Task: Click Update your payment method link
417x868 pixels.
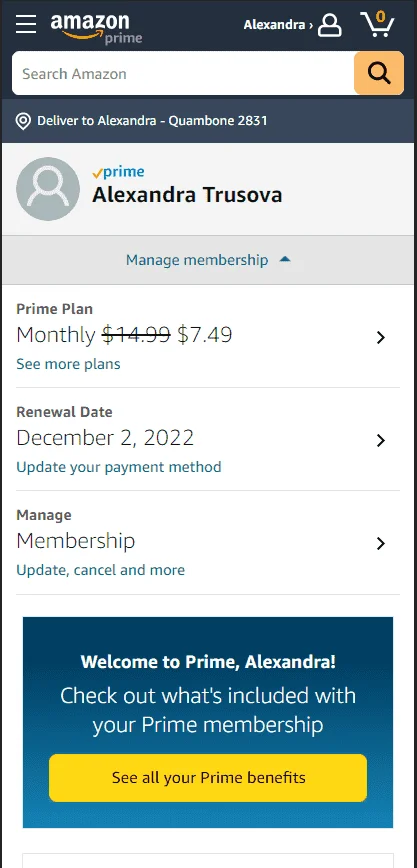Action: (x=119, y=467)
